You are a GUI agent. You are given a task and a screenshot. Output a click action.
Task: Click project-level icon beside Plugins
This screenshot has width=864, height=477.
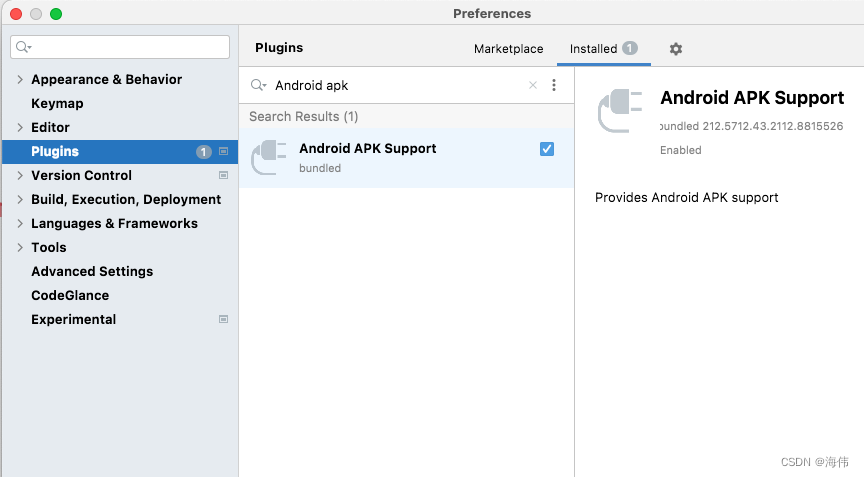tap(223, 151)
